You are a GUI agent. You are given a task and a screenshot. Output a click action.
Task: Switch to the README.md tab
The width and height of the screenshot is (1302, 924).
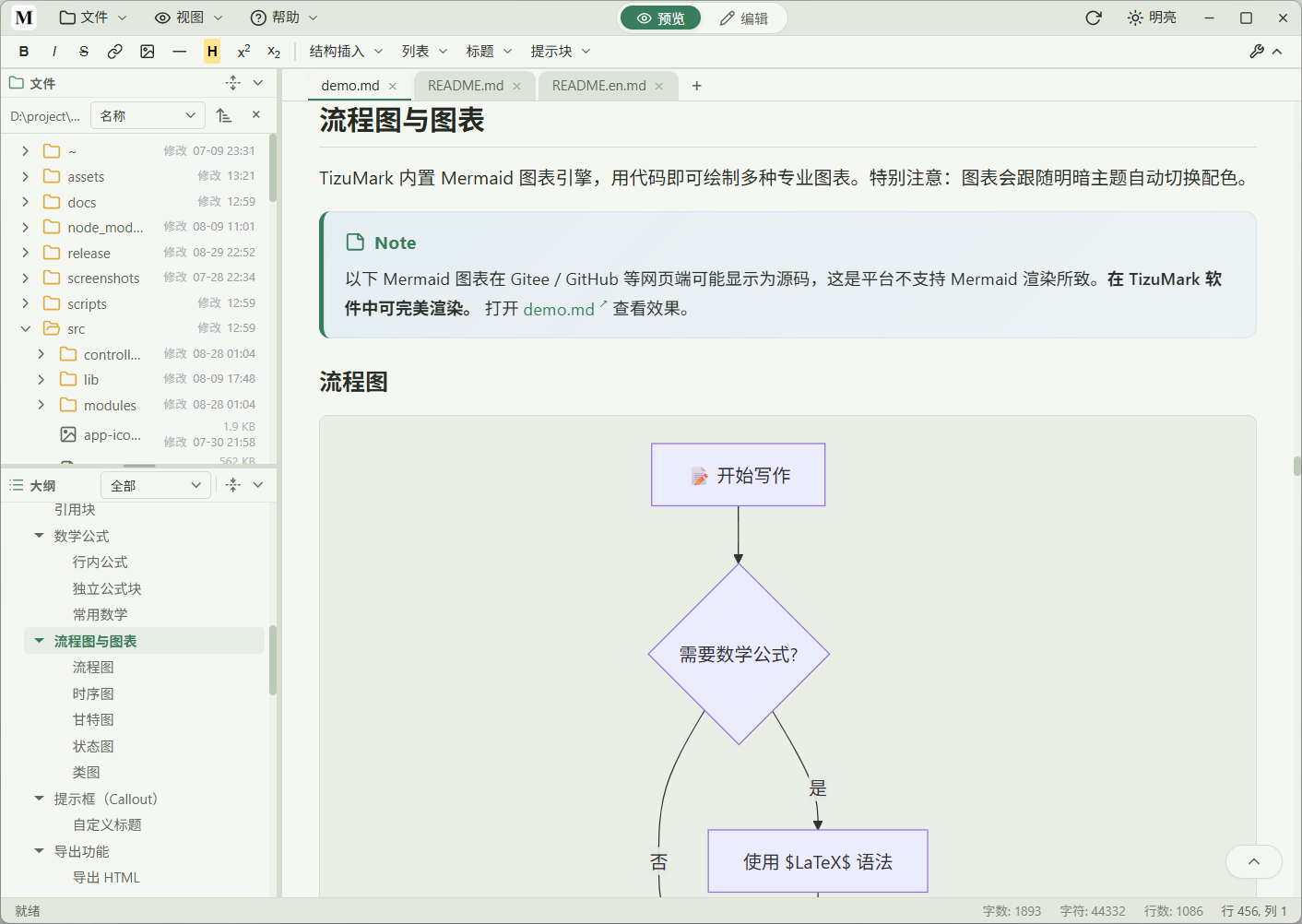tap(466, 86)
